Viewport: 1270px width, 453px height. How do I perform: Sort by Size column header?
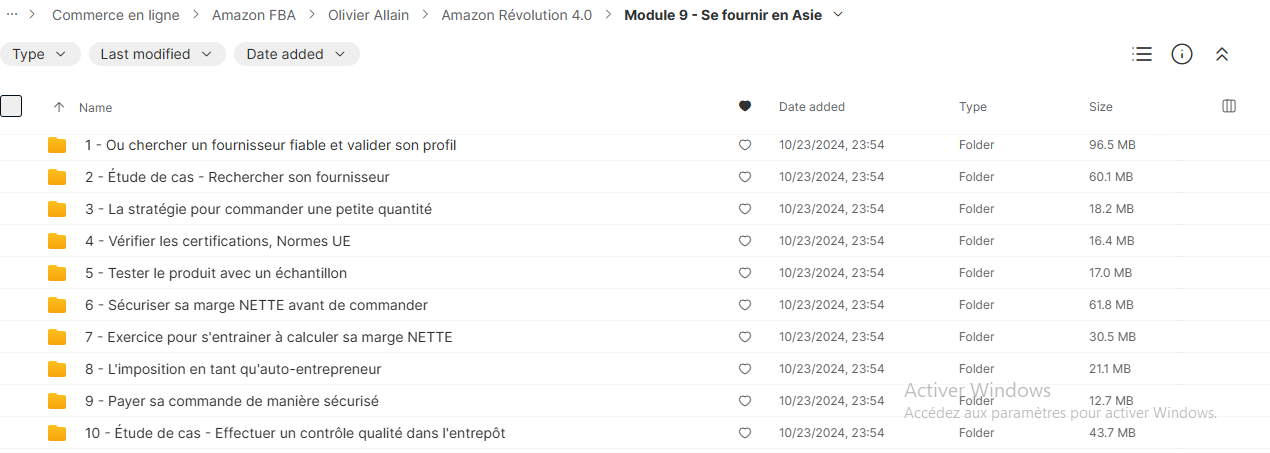1100,107
